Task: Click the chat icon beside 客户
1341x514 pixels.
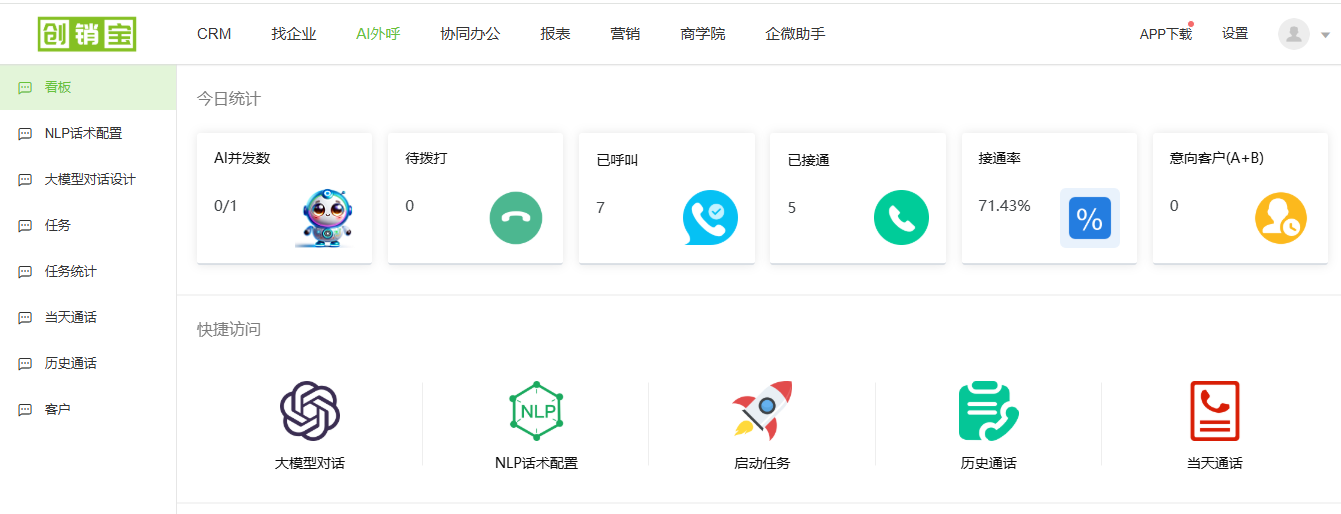Action: click(25, 410)
